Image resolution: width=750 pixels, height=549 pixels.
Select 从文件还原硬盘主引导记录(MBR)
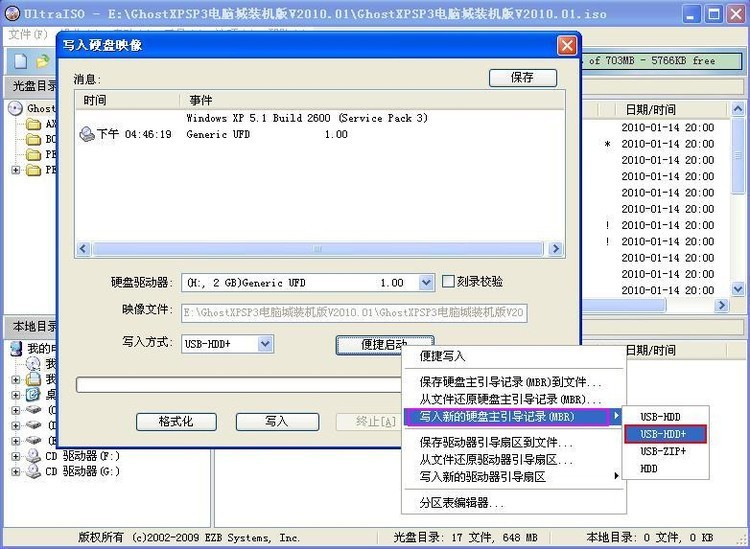pyautogui.click(x=515, y=399)
